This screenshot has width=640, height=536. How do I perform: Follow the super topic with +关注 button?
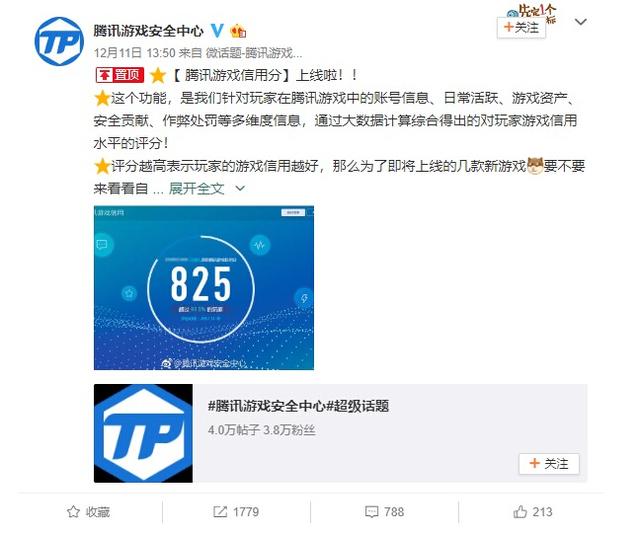point(549,464)
